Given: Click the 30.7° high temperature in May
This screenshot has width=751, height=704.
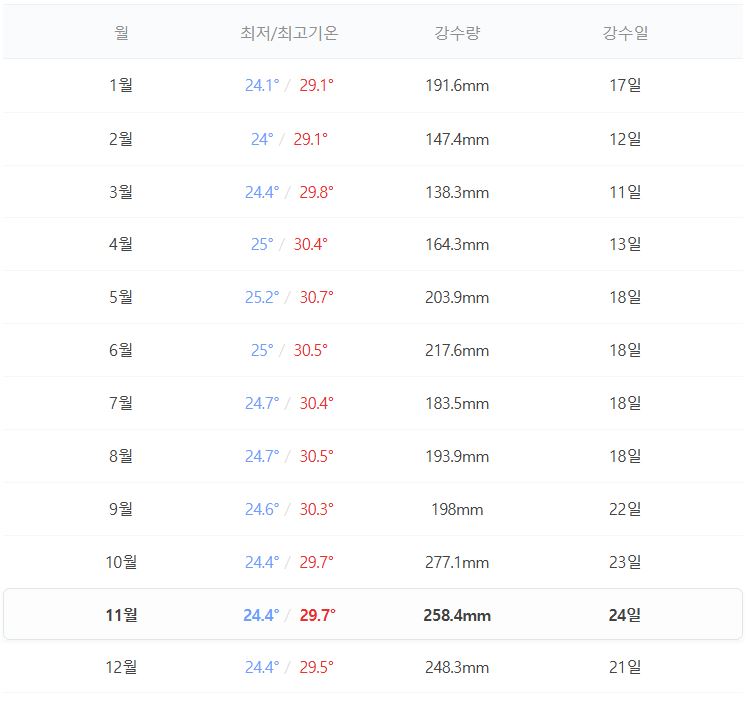Looking at the screenshot, I should point(317,297).
